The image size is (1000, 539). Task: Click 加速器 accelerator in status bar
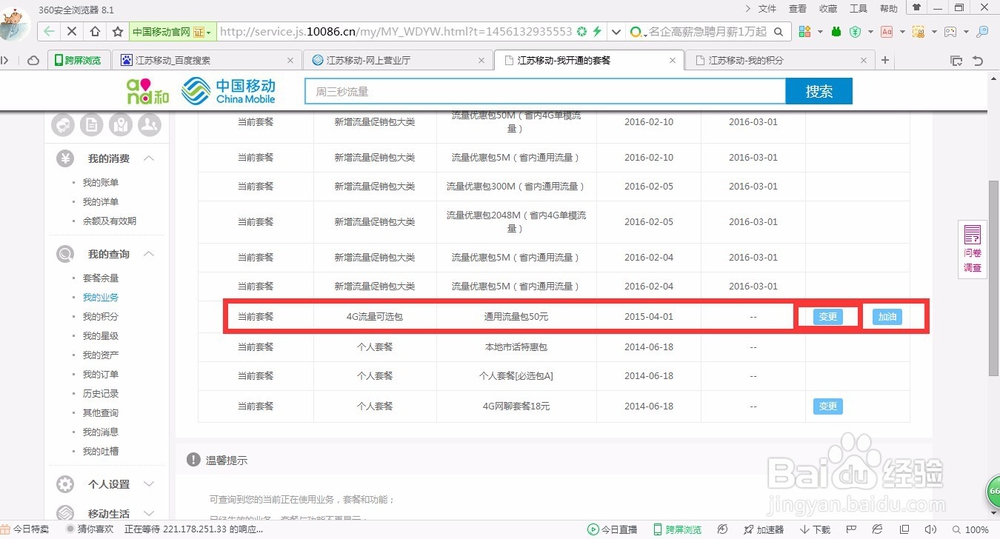click(763, 529)
